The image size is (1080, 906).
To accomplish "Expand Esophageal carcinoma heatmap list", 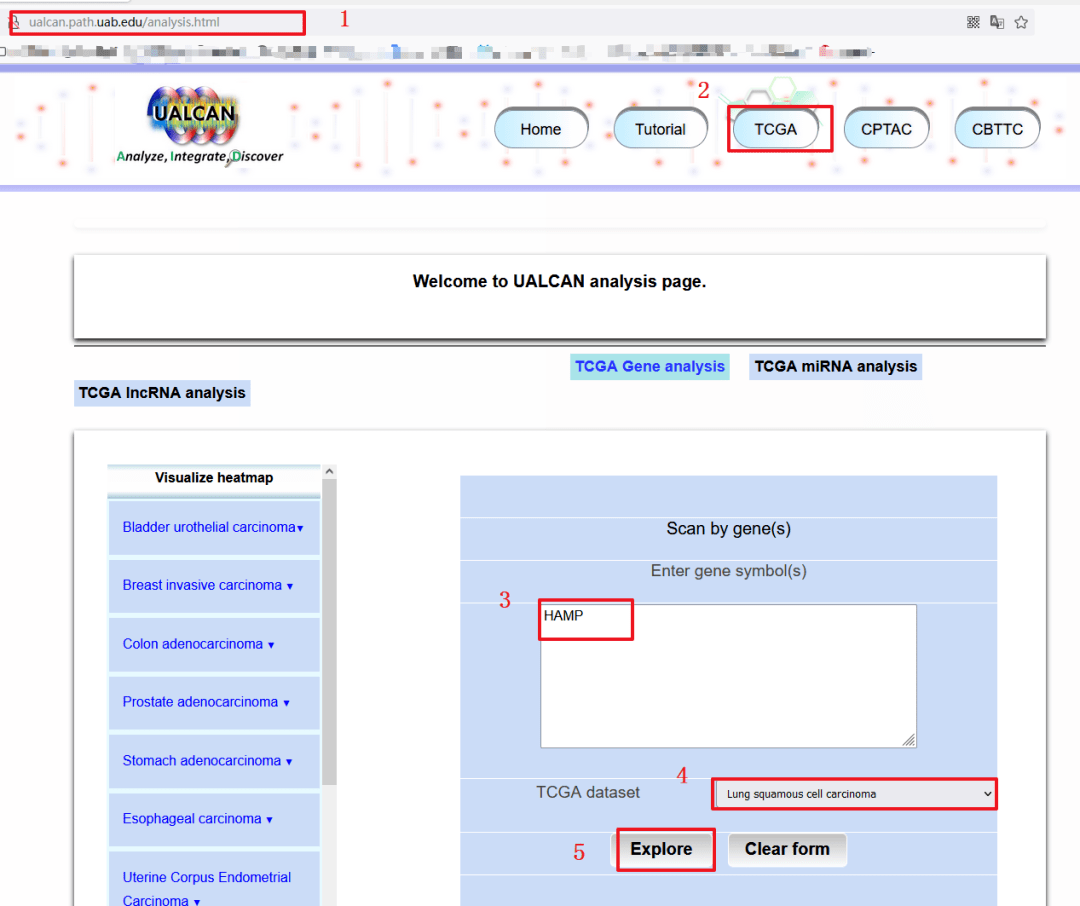I will [x=214, y=819].
